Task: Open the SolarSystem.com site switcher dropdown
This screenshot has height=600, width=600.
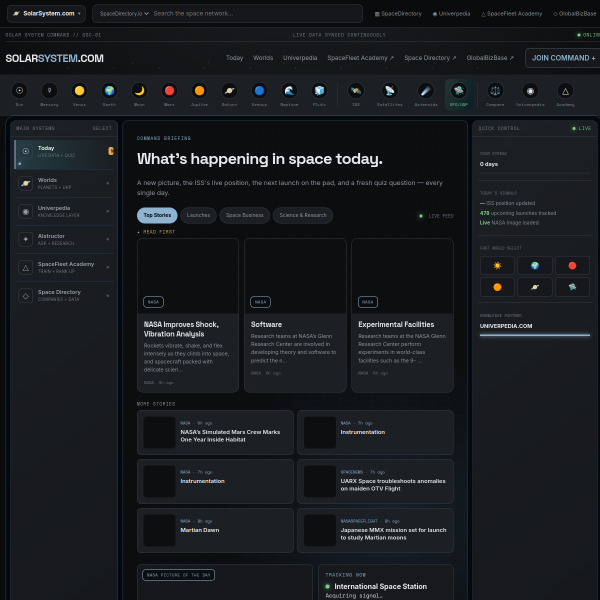Action: coord(46,14)
